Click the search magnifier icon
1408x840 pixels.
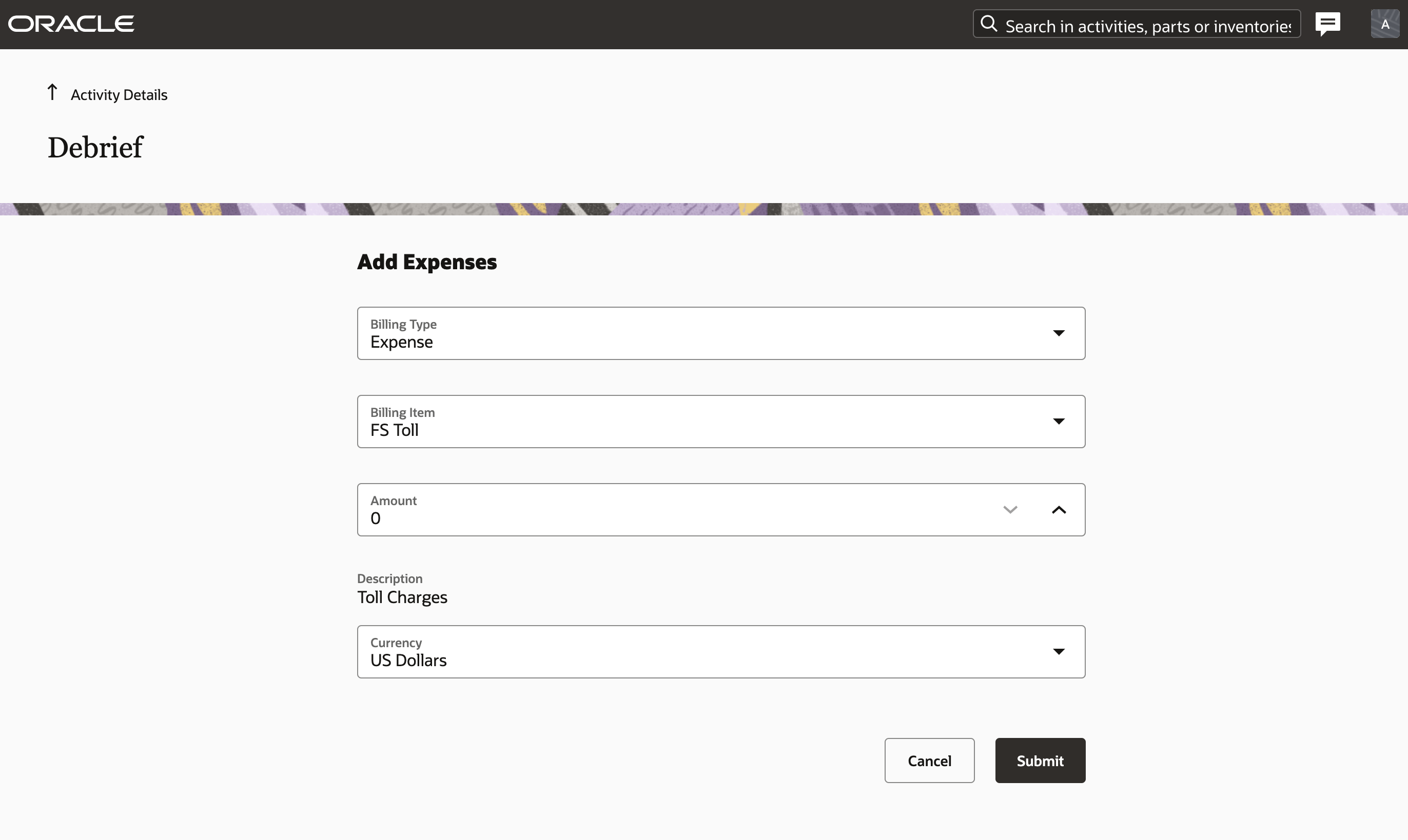989,24
